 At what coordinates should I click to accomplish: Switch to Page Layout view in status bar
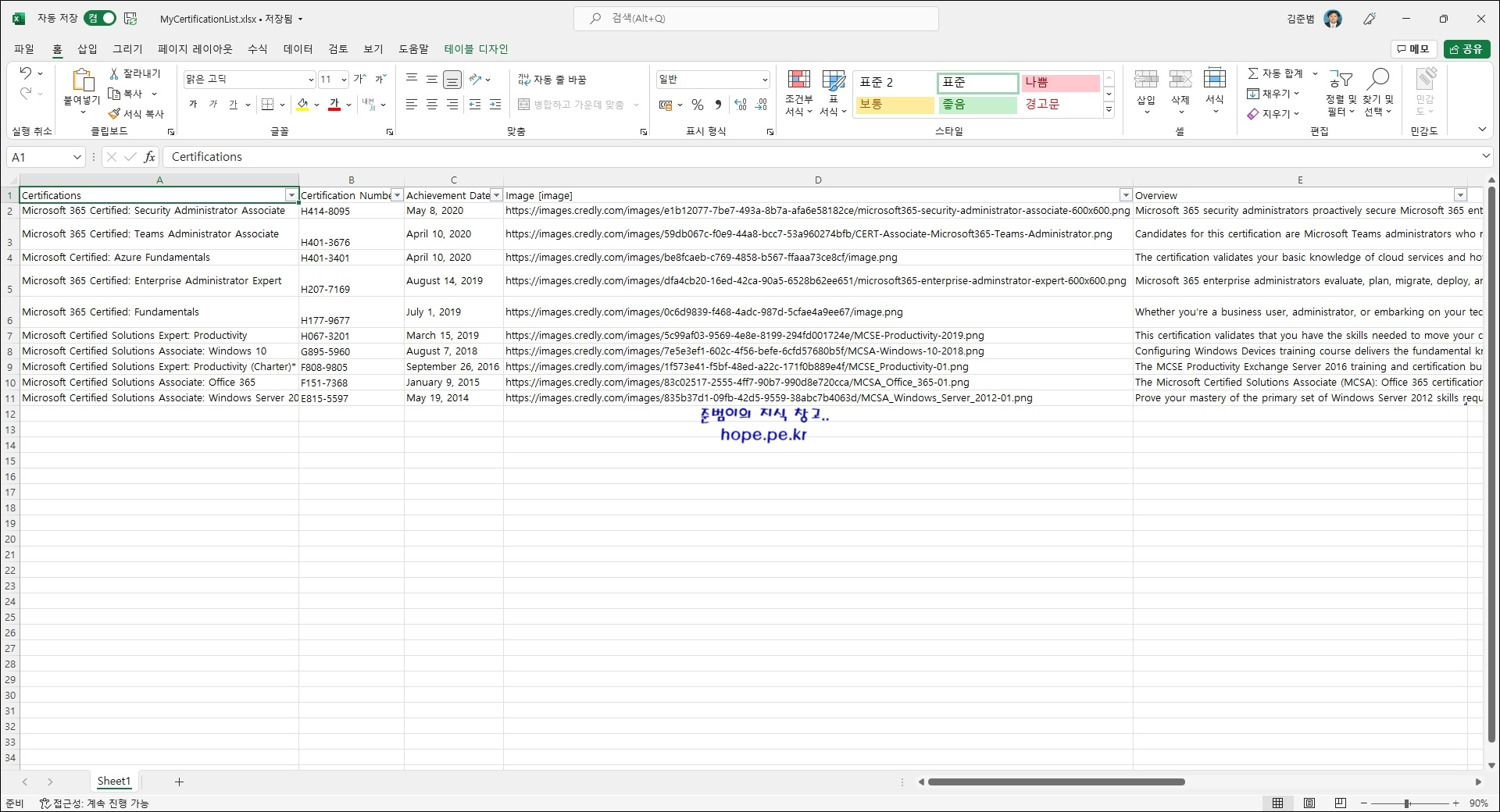(x=1309, y=803)
